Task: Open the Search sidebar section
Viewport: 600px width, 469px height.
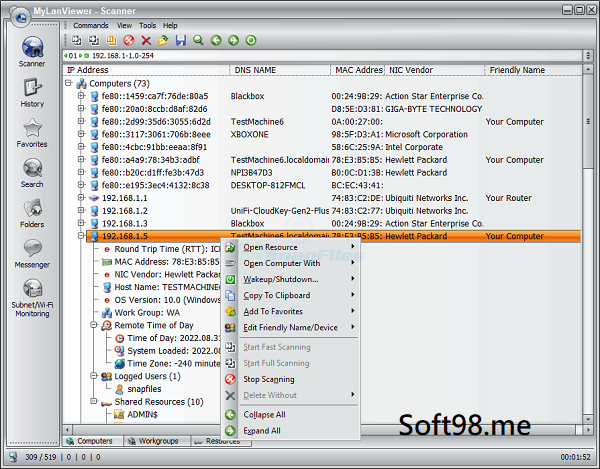Action: (32, 173)
